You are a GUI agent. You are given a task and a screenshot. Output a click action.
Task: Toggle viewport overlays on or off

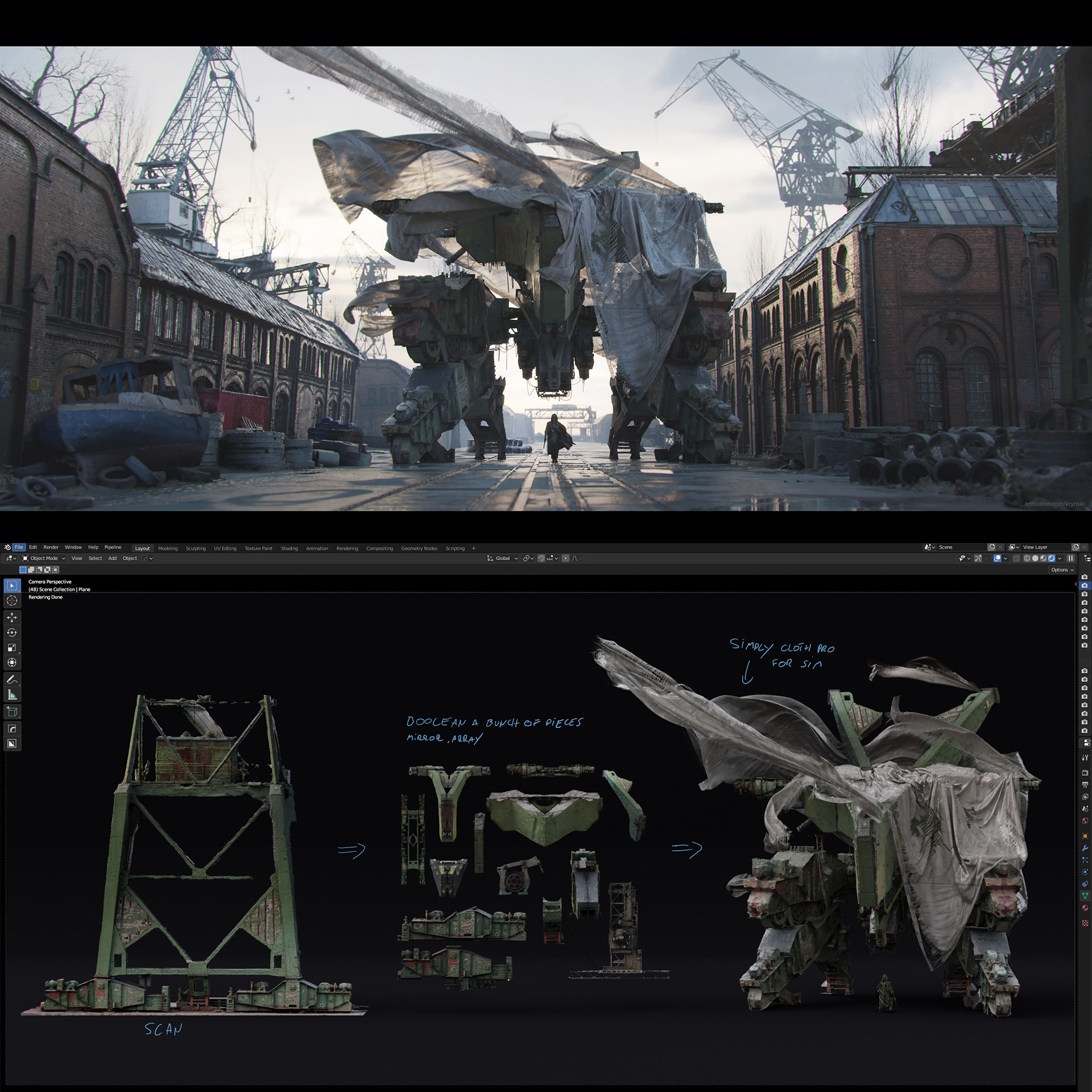point(997,559)
